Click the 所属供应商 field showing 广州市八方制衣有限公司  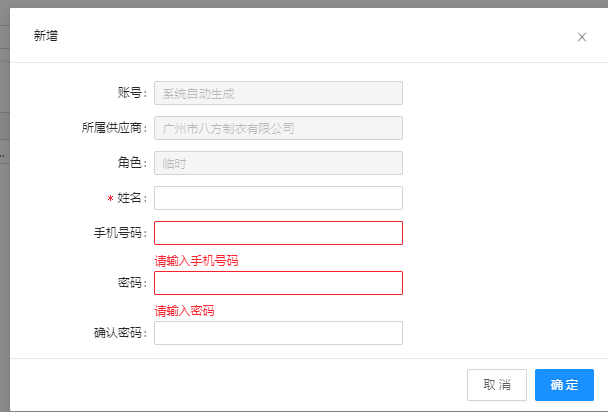[x=278, y=128]
